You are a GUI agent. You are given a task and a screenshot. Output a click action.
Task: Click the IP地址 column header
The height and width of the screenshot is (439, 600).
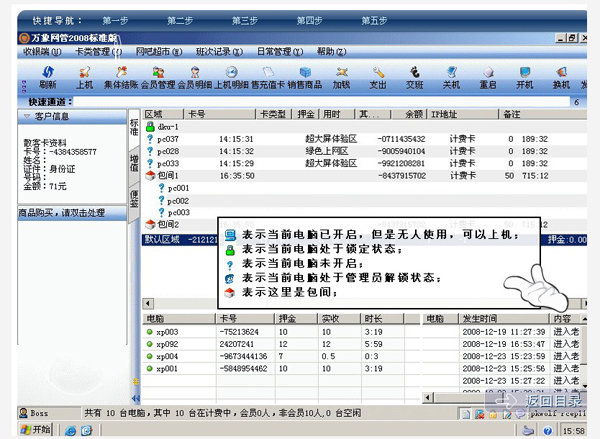pos(462,114)
